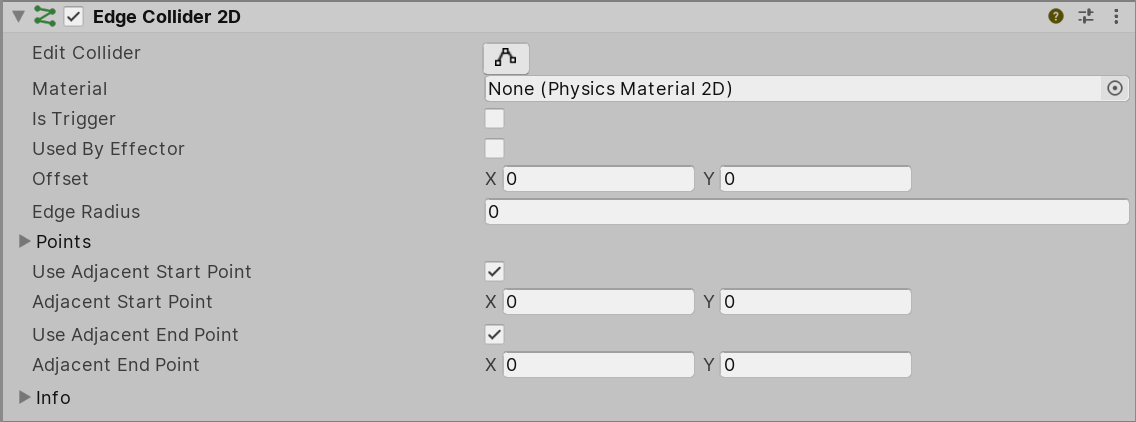Uncheck Use Adjacent Start Point
1136x422 pixels.
pyautogui.click(x=494, y=272)
